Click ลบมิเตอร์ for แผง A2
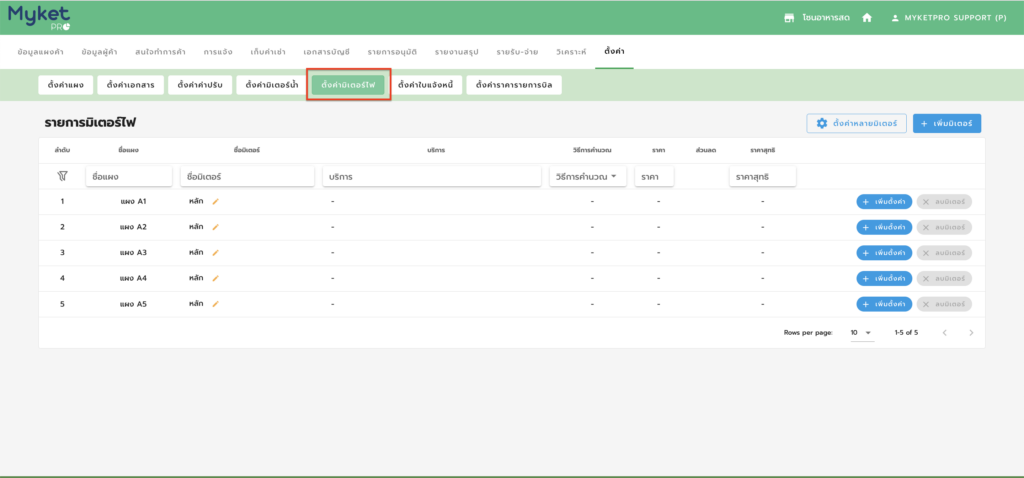Screen dimensions: 1024x478 click(944, 227)
